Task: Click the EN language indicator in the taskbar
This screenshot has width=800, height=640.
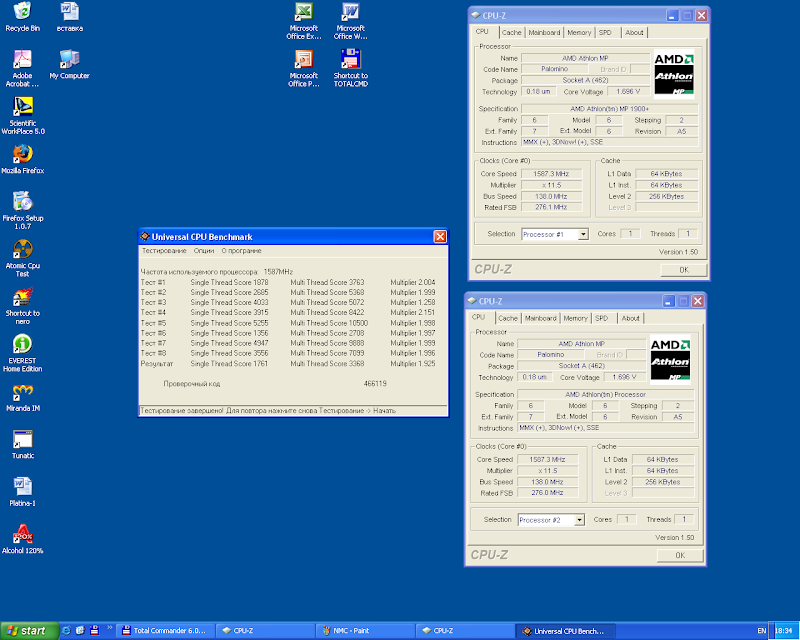Action: 761,631
